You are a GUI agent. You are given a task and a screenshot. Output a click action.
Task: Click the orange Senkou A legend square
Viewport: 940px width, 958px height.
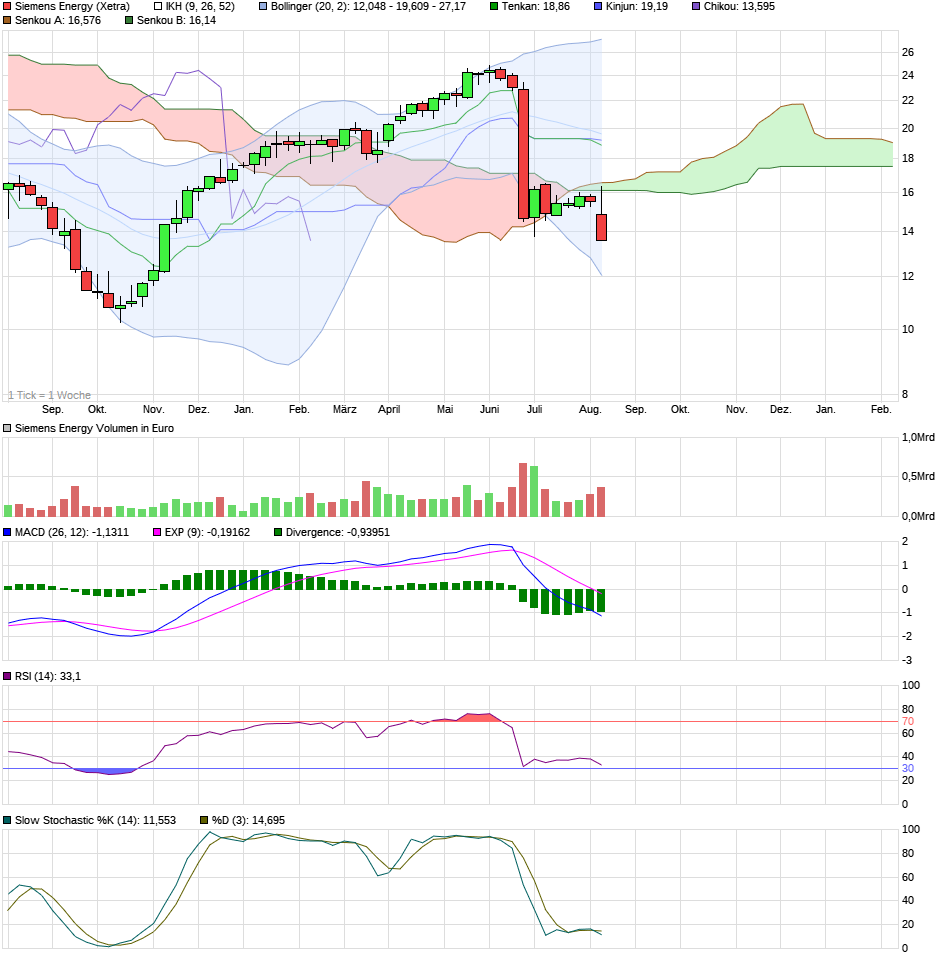click(8, 22)
